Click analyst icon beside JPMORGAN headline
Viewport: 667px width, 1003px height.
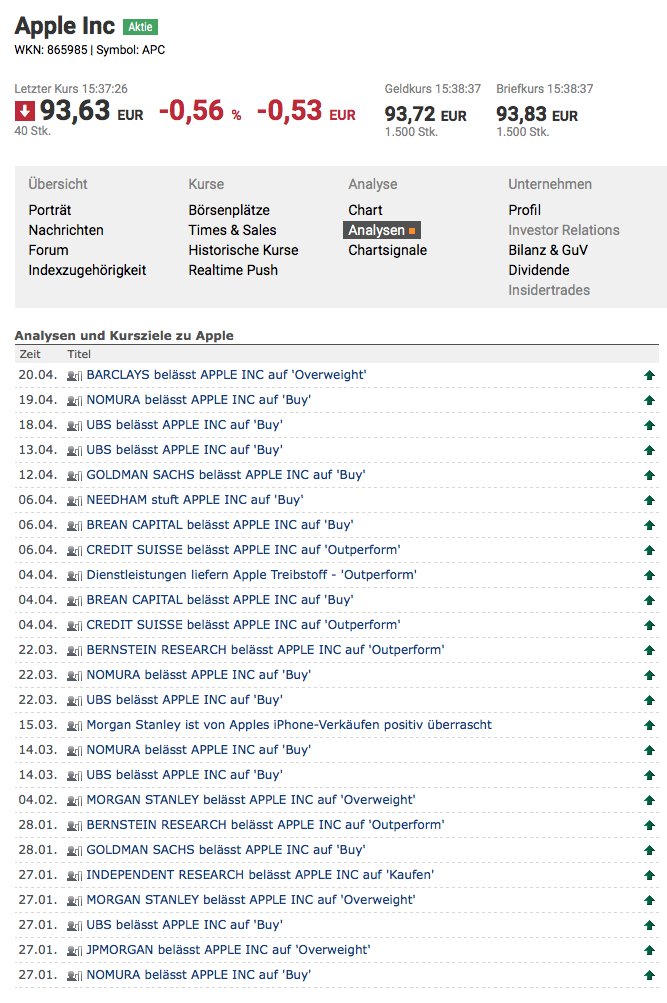(x=74, y=951)
